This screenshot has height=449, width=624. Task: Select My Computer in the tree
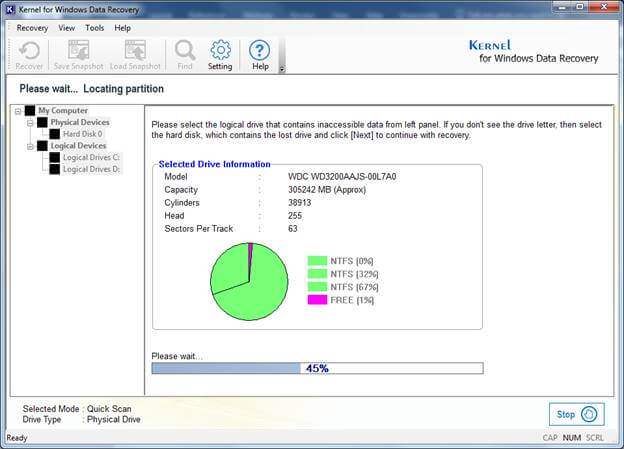pyautogui.click(x=63, y=111)
